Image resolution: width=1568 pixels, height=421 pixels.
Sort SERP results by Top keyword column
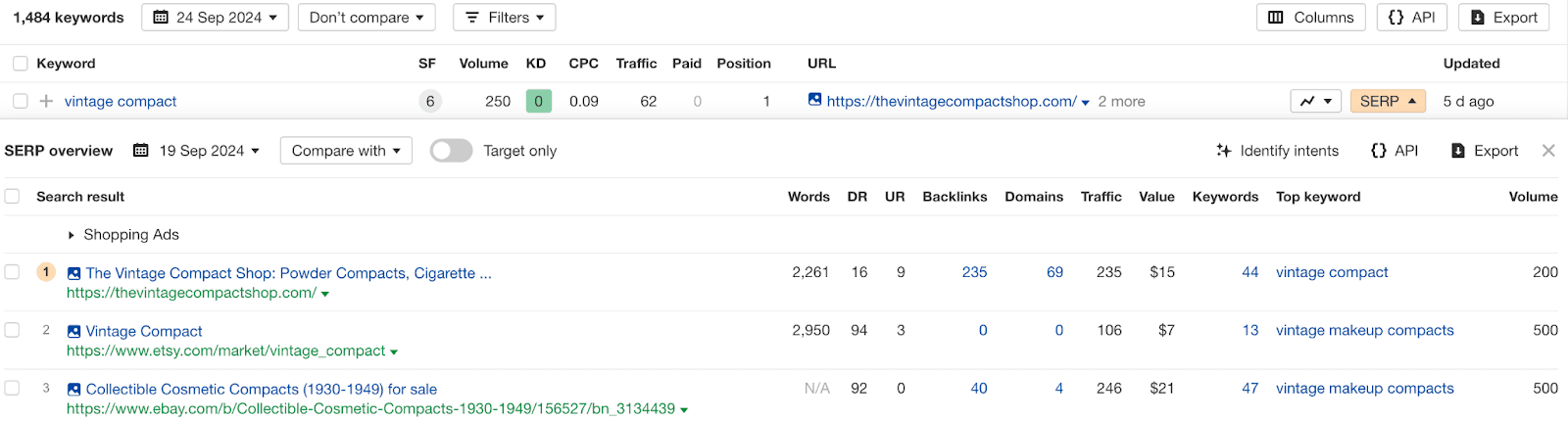point(1318,197)
